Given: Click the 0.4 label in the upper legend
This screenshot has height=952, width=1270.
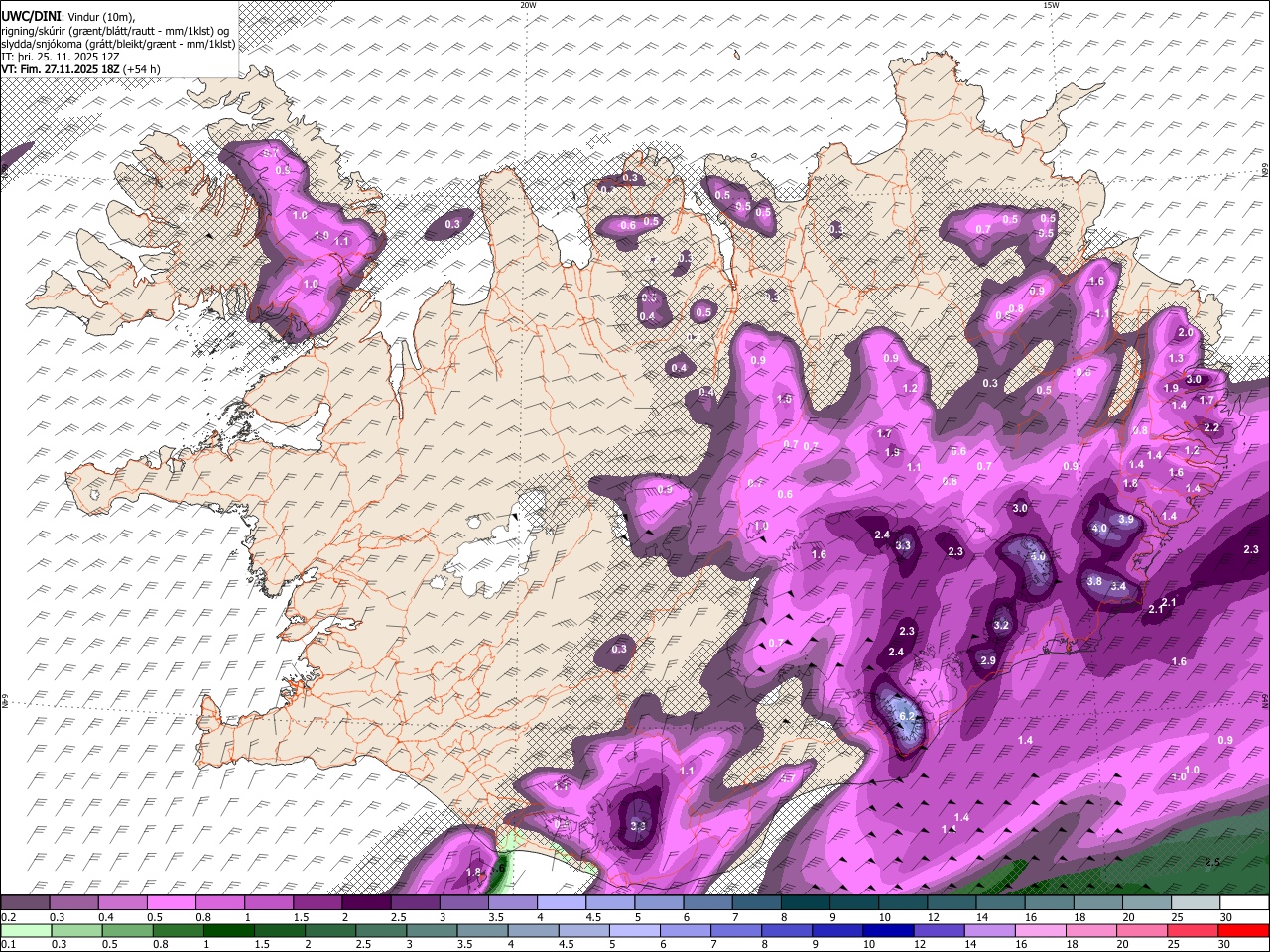Looking at the screenshot, I should tap(106, 917).
